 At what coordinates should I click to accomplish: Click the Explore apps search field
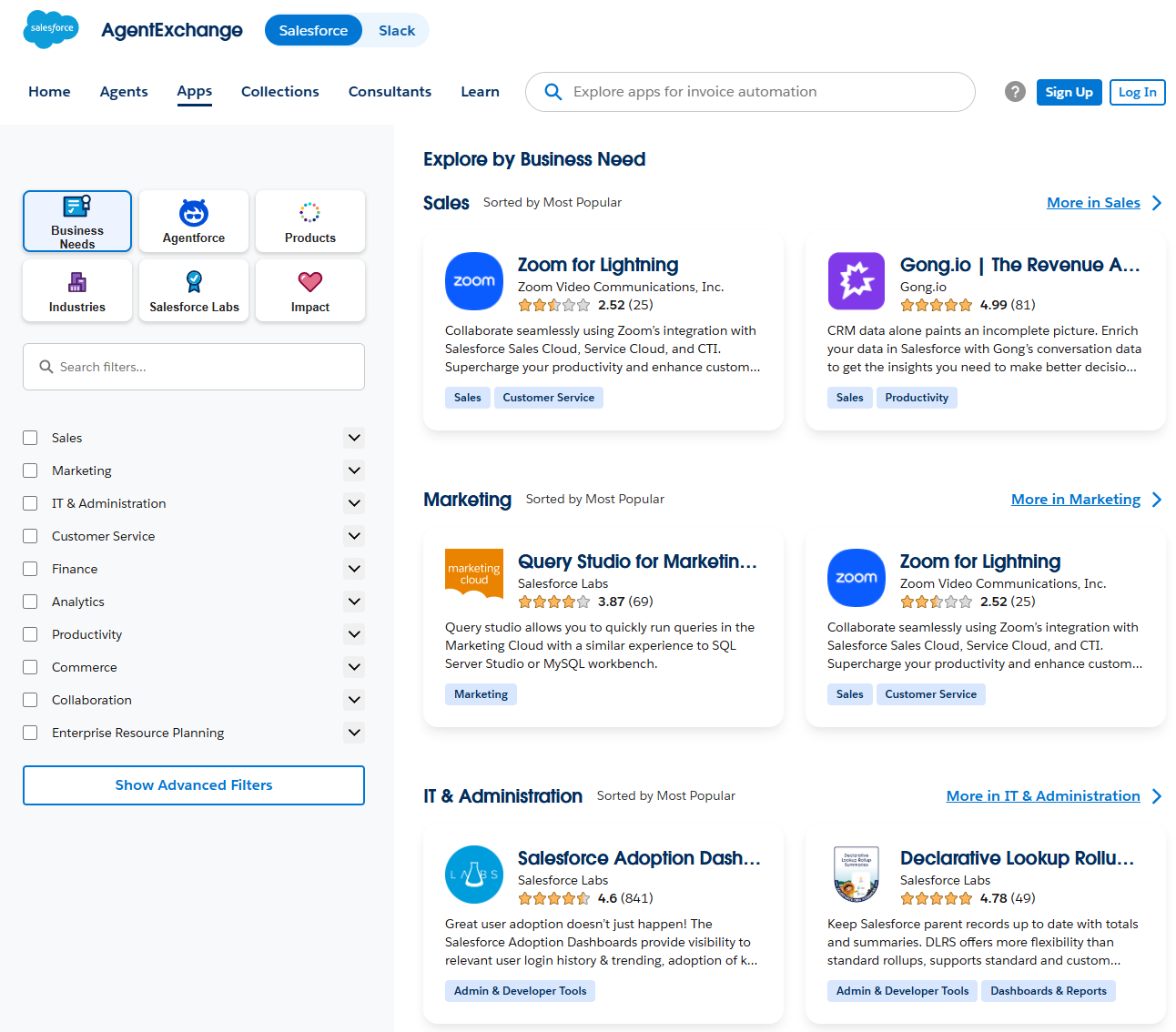coord(750,92)
